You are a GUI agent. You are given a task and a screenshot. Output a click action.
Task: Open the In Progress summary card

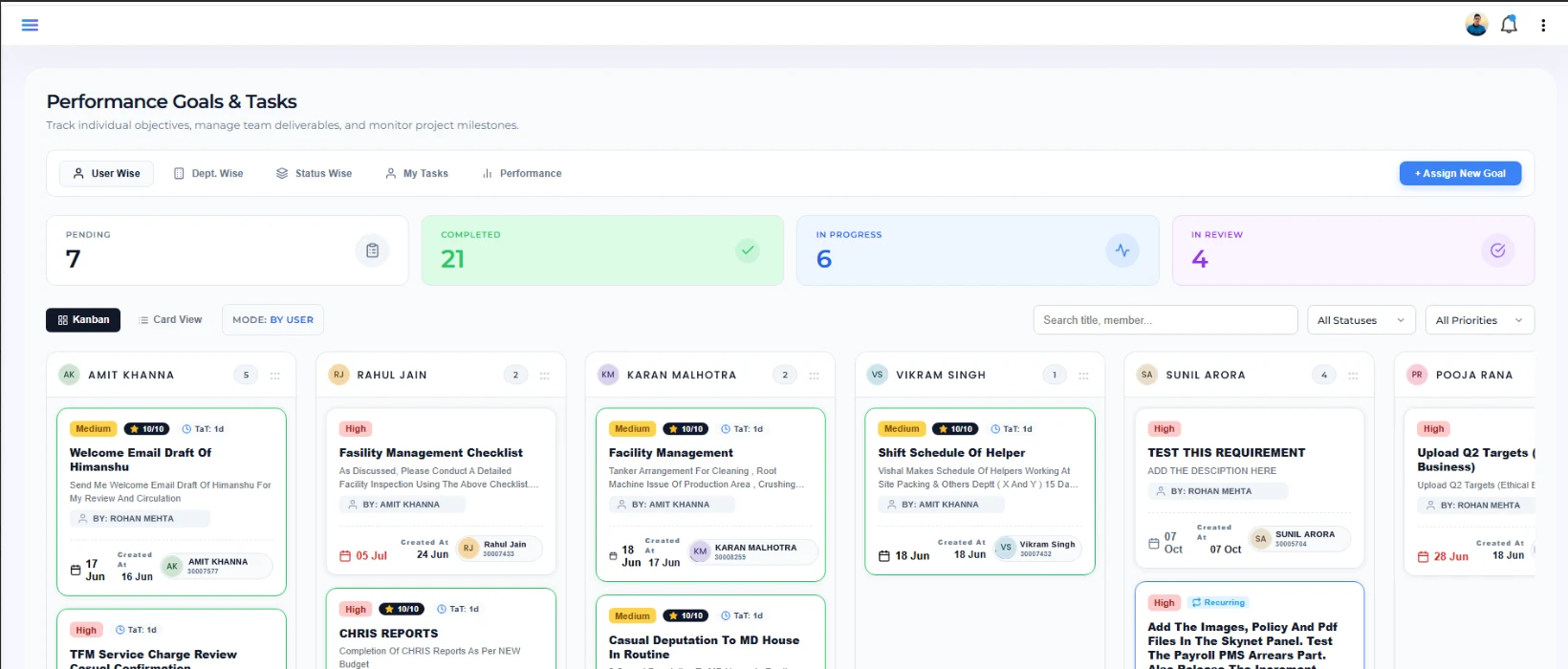pos(978,250)
